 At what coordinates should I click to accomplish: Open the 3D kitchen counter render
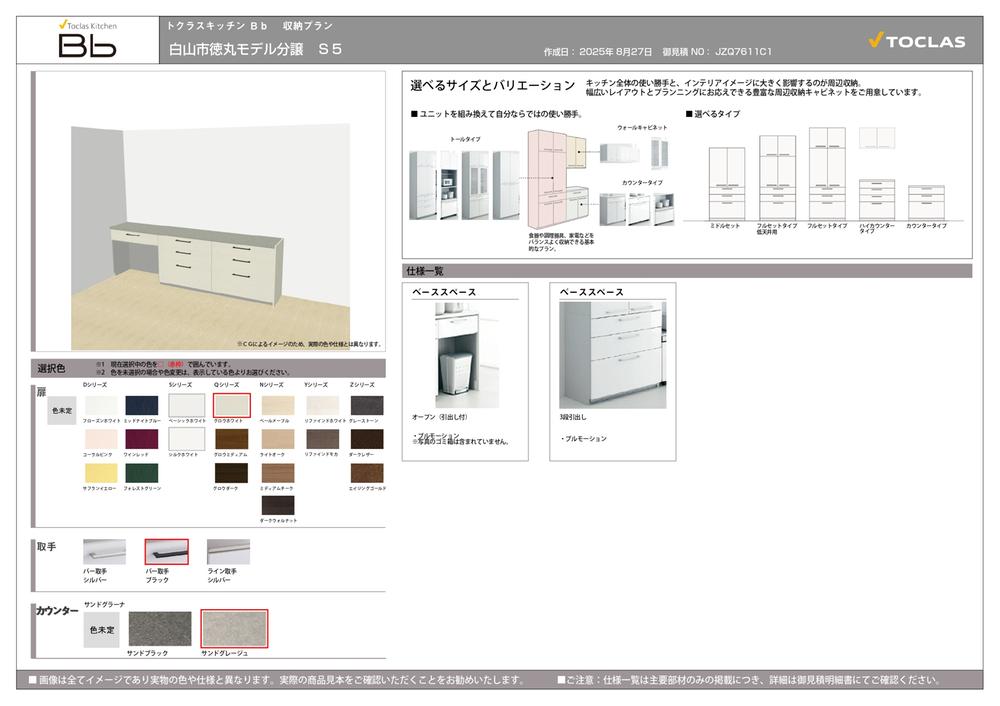[x=210, y=210]
